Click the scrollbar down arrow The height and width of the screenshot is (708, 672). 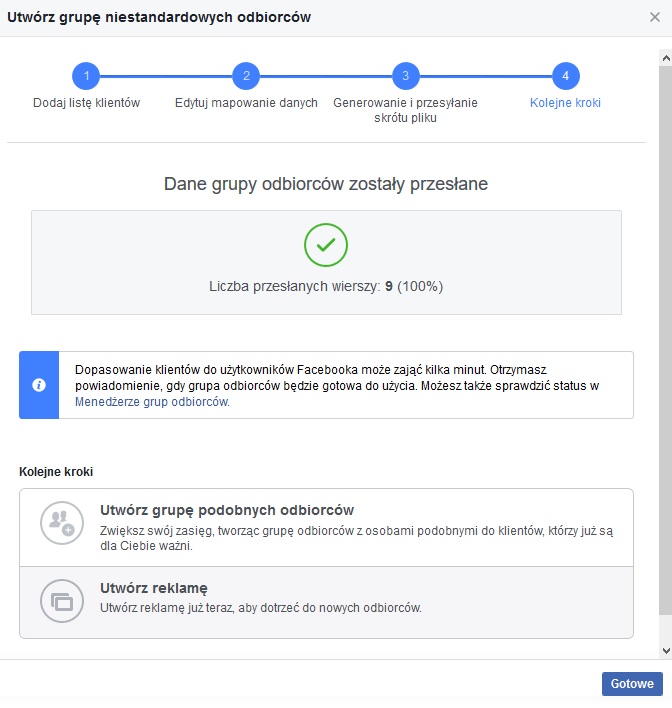665,651
